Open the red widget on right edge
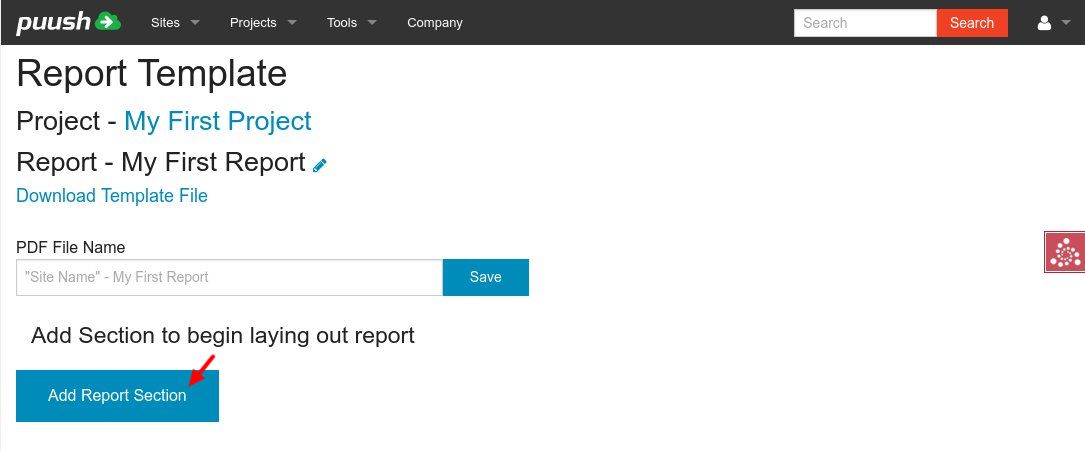Viewport: 1085px width, 451px height. 1064,252
